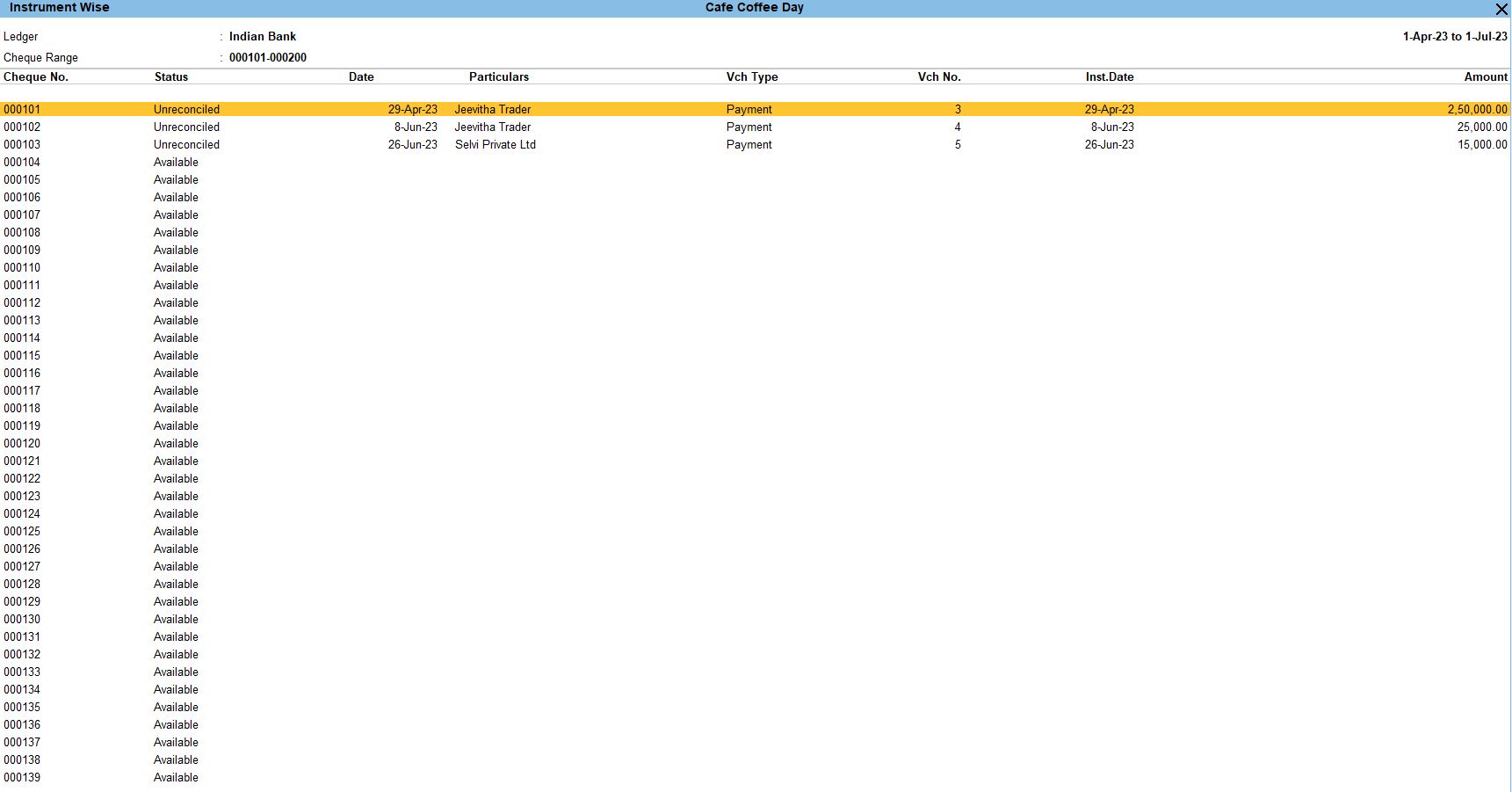Click the Inst.Date column header

(1110, 76)
